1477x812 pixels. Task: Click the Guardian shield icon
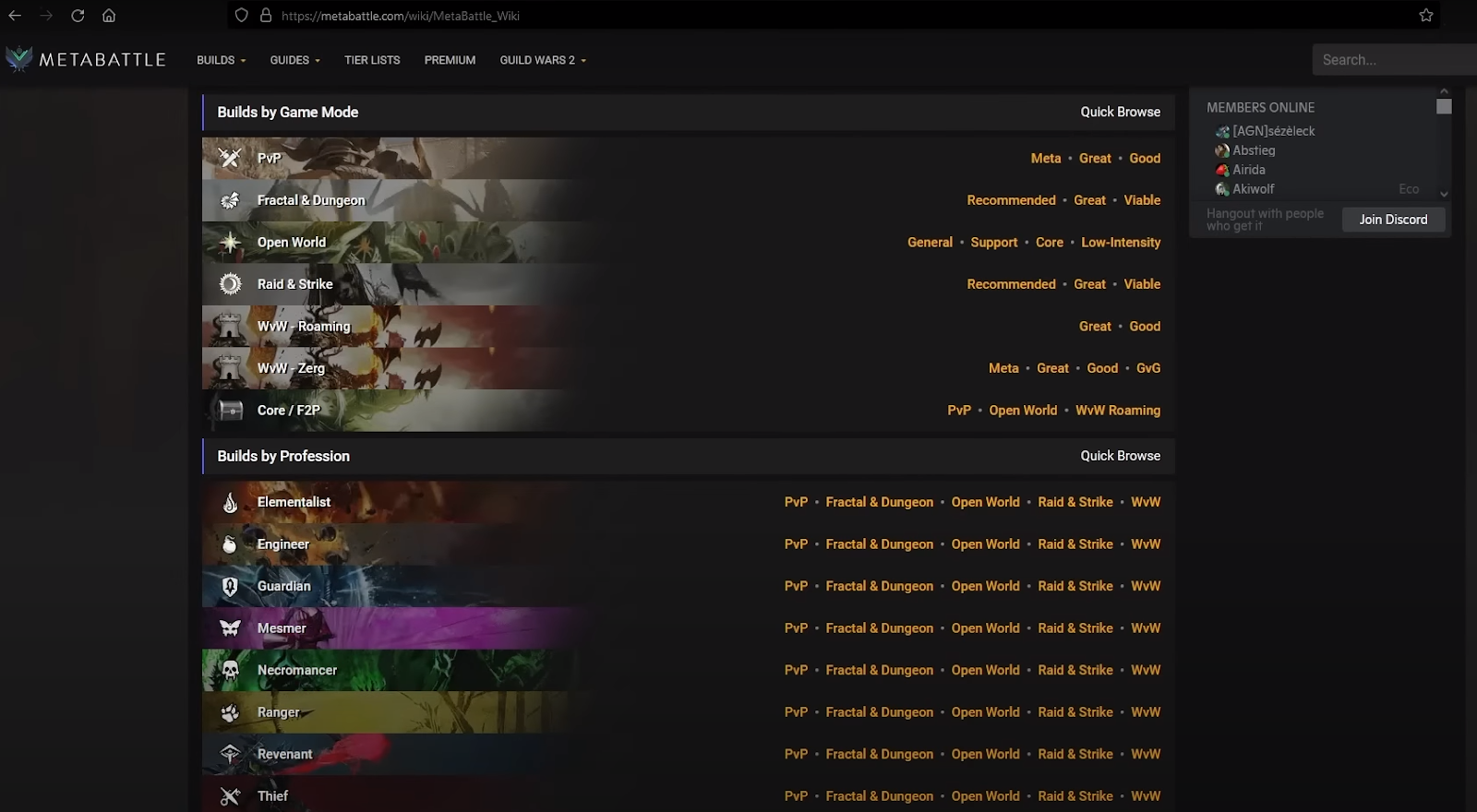(230, 586)
